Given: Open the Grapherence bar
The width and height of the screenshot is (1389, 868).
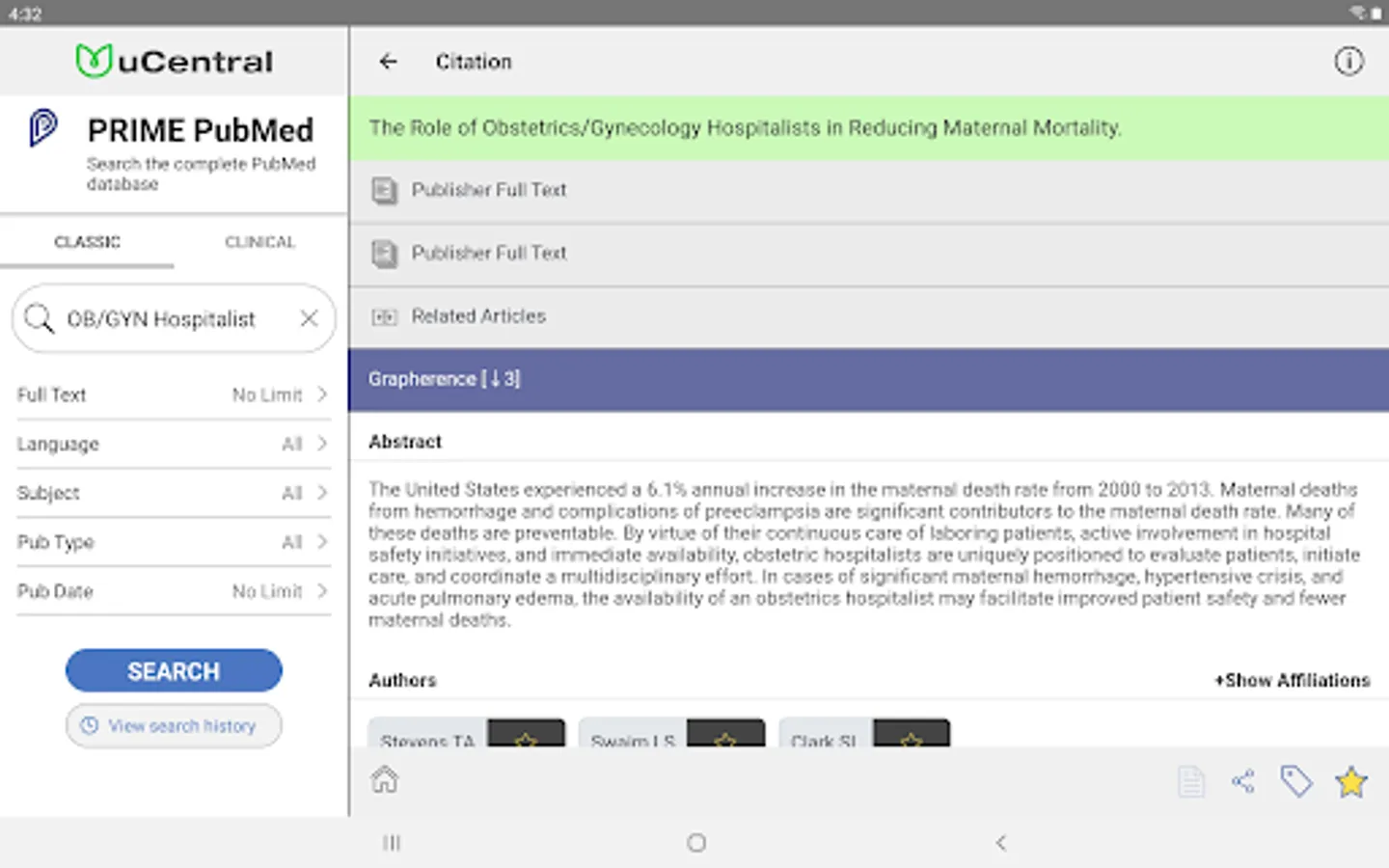Looking at the screenshot, I should [x=868, y=379].
